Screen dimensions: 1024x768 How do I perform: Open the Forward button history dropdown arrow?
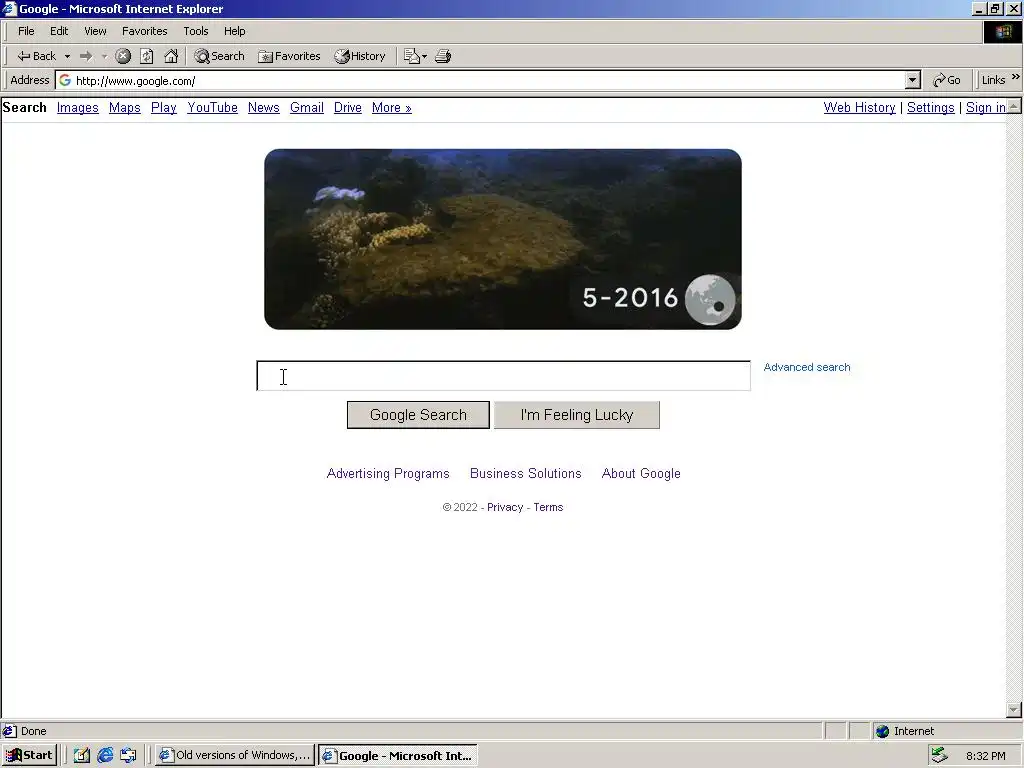click(104, 57)
